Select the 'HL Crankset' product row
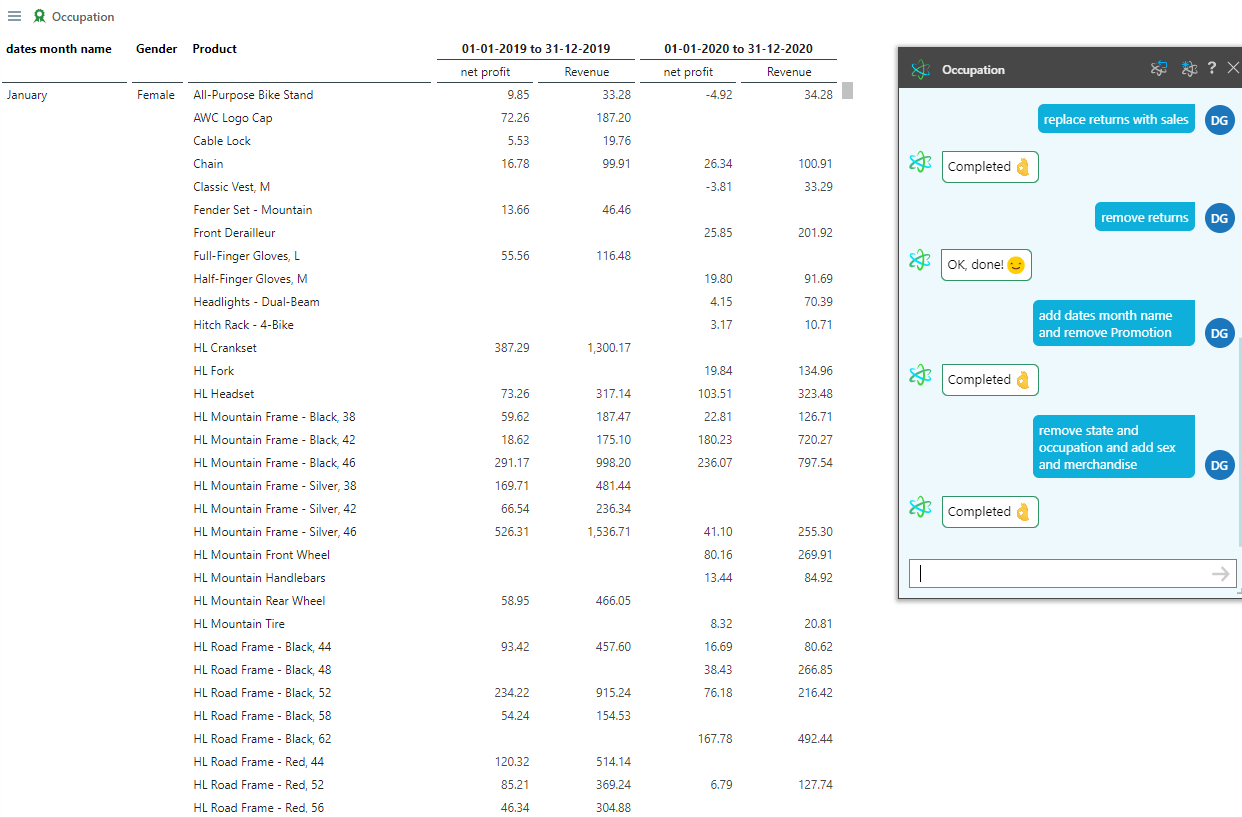The height and width of the screenshot is (818, 1242). [225, 348]
